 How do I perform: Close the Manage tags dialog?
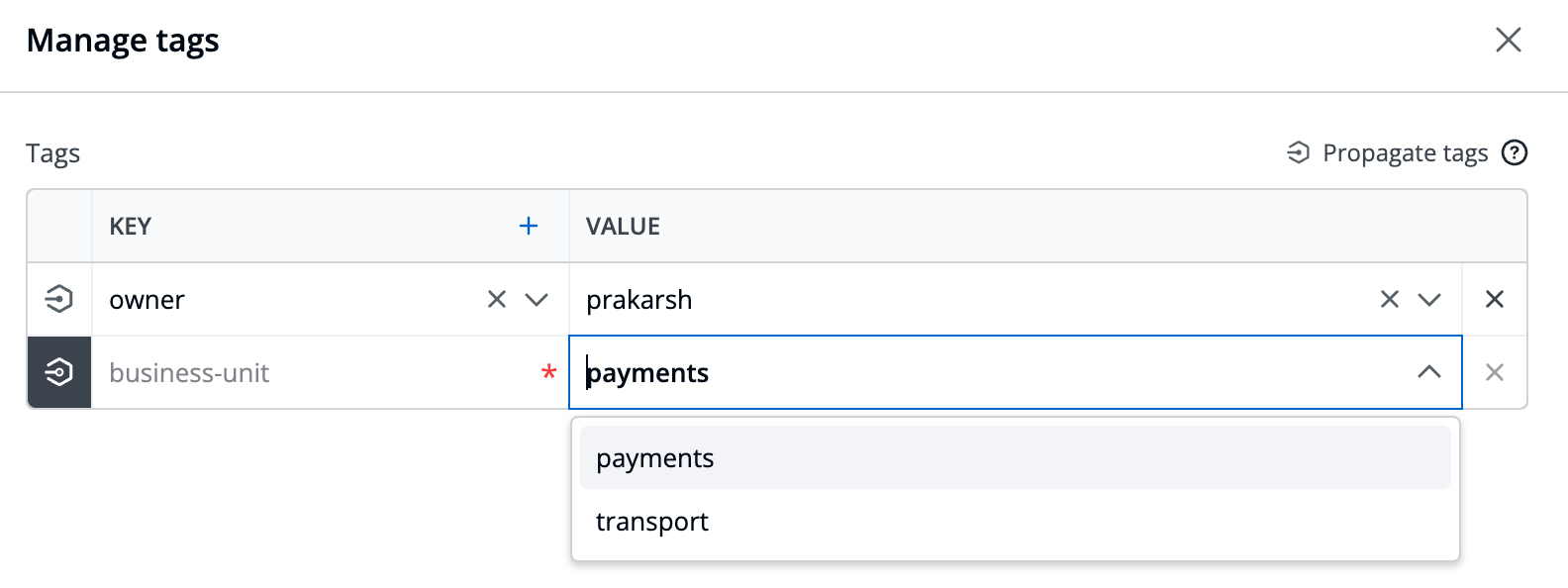click(x=1509, y=40)
